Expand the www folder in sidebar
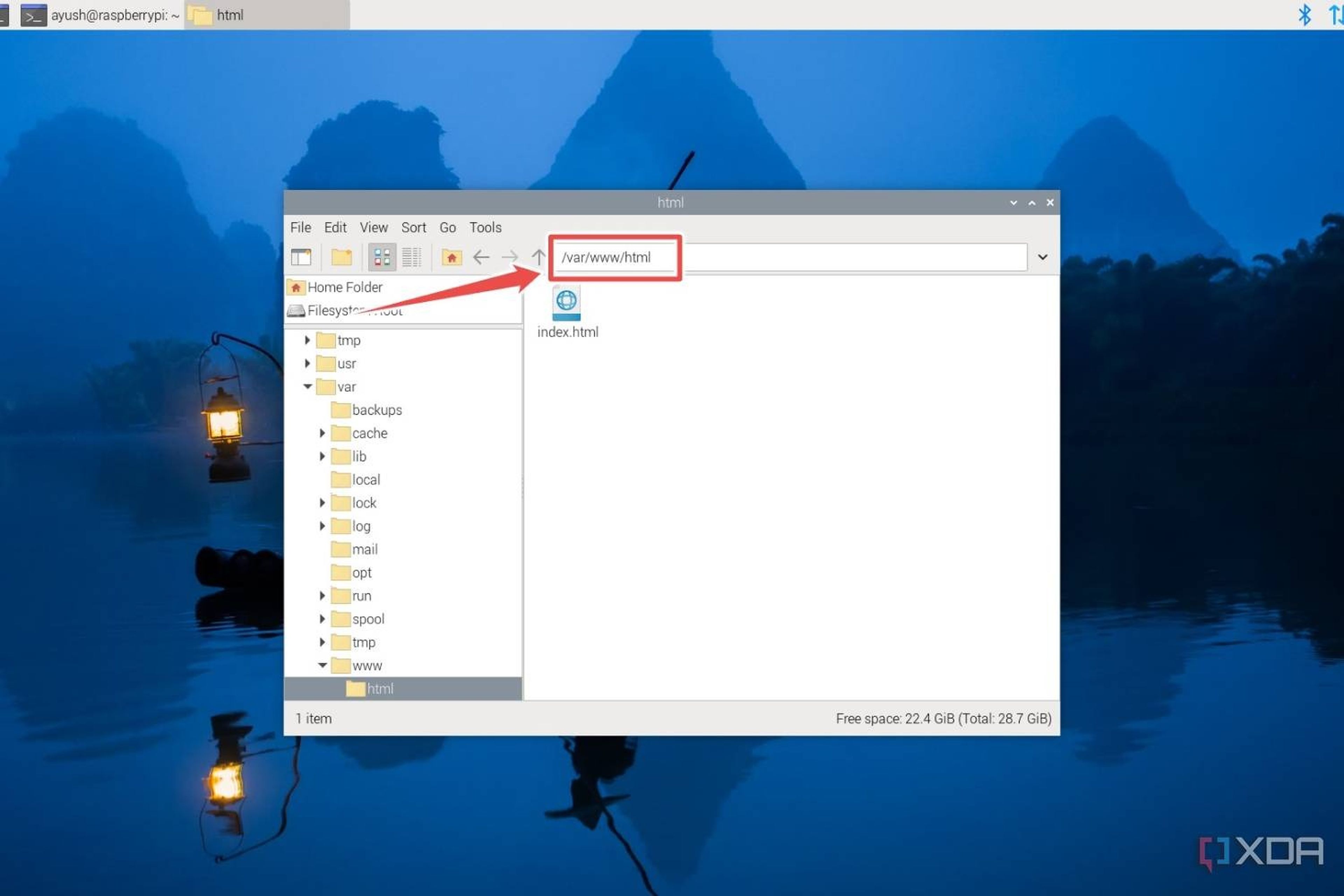 tap(322, 665)
